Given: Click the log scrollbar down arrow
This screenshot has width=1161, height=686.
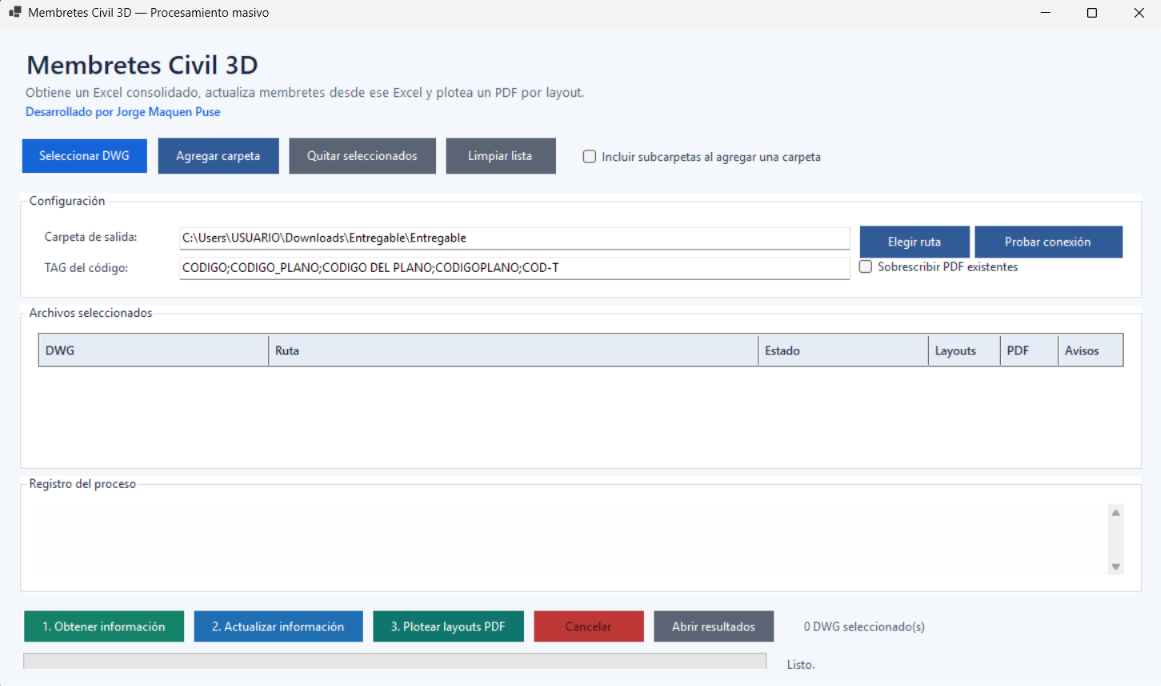Looking at the screenshot, I should (1116, 567).
